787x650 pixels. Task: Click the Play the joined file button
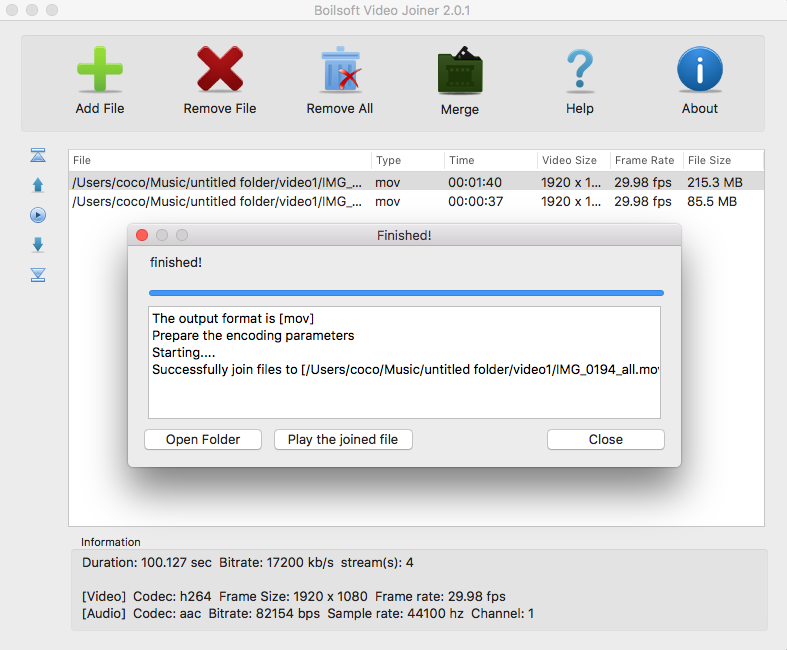[343, 440]
